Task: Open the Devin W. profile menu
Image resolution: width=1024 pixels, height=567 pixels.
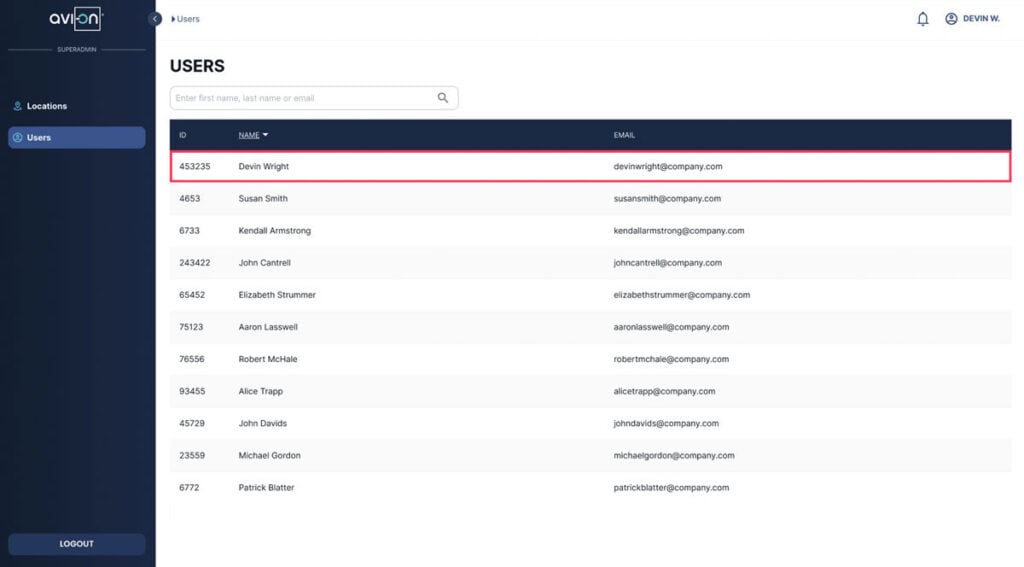Action: 972,19
